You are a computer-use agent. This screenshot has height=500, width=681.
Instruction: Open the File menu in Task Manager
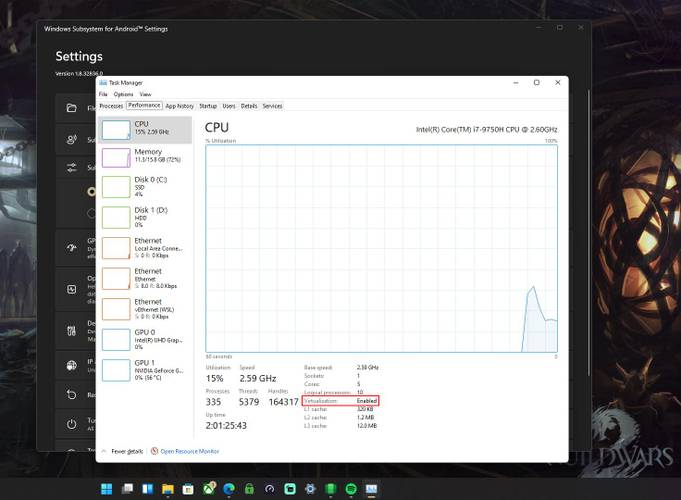(103, 94)
